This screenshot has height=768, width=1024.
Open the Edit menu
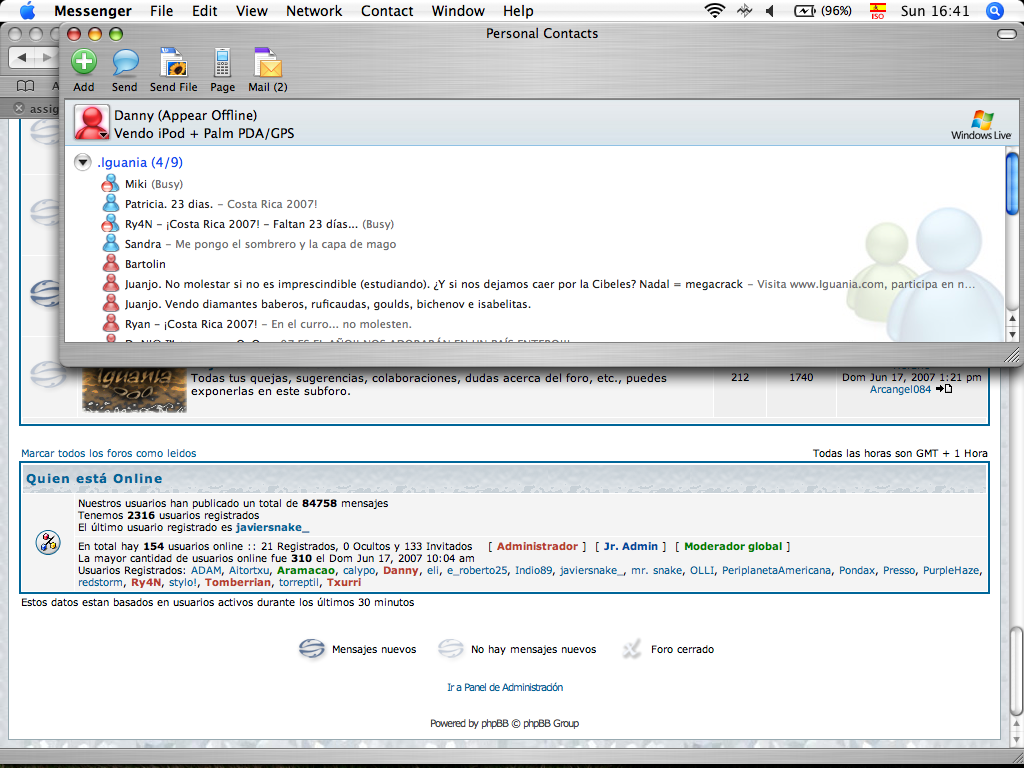tap(204, 11)
